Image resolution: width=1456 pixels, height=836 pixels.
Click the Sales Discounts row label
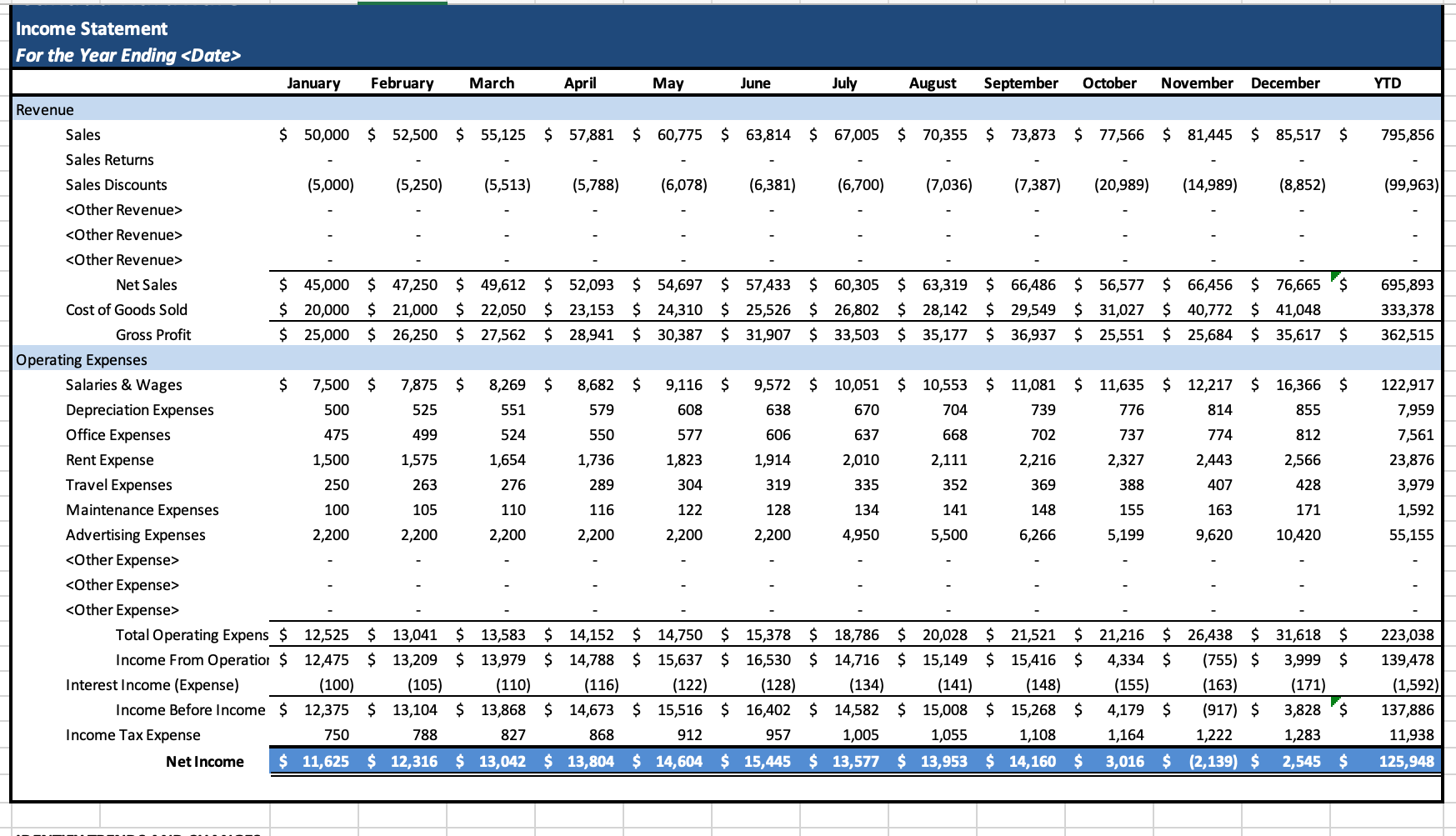tap(116, 184)
